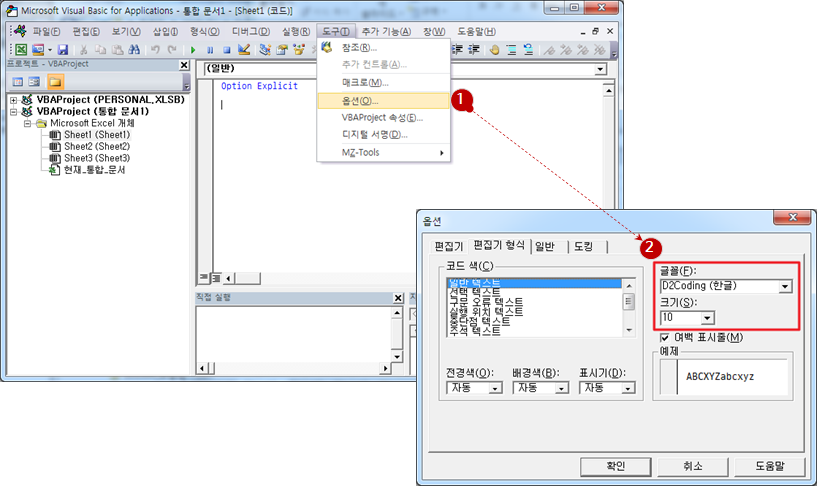Image resolution: width=817 pixels, height=486 pixels.
Task: Collapse Microsoft Excel 개체 folder
Action: click(x=27, y=123)
